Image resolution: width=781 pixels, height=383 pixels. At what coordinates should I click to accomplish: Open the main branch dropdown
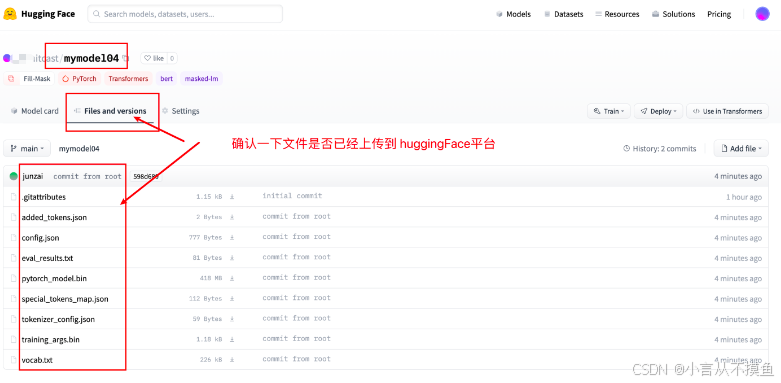pos(27,148)
